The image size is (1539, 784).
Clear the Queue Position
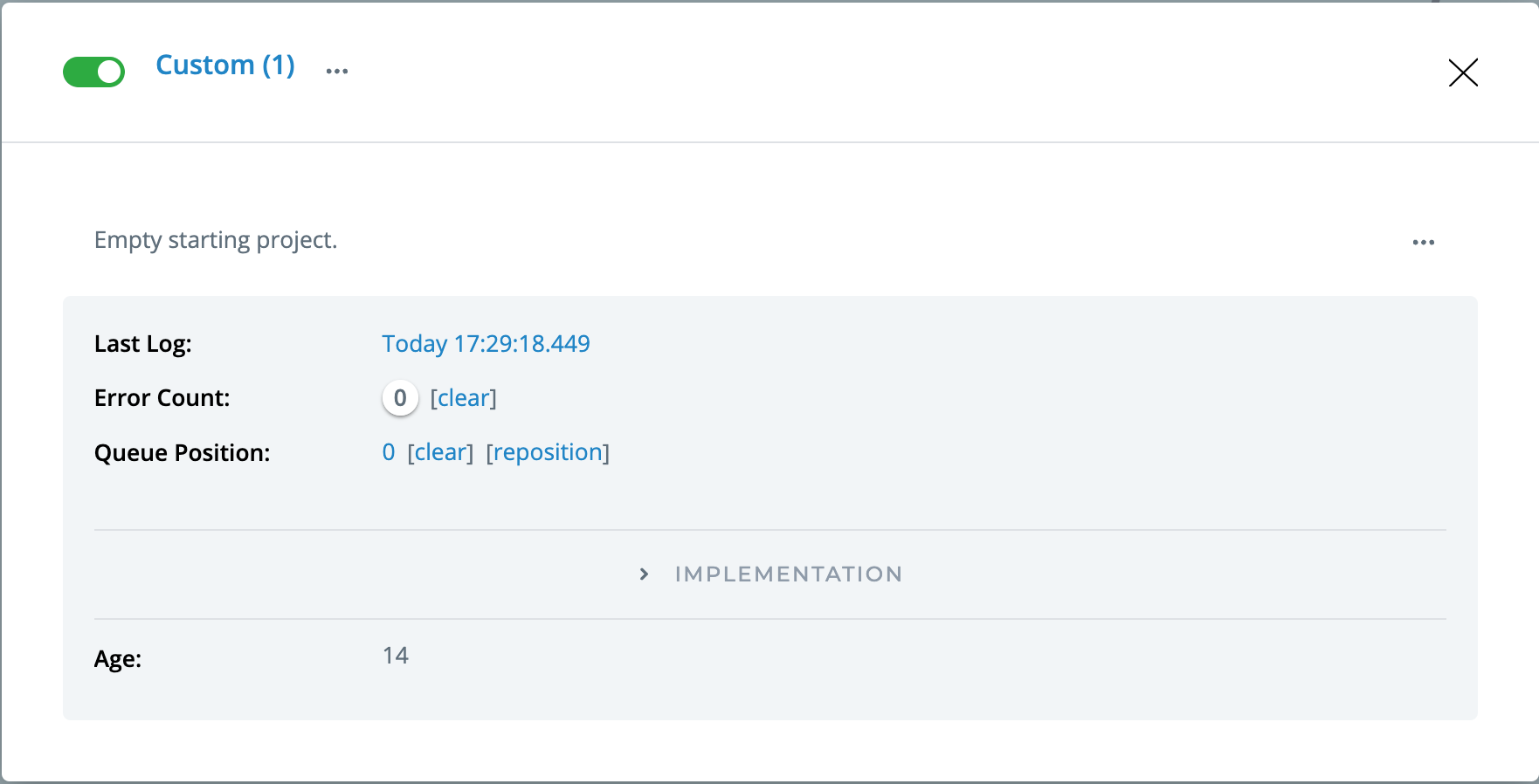[x=440, y=452]
